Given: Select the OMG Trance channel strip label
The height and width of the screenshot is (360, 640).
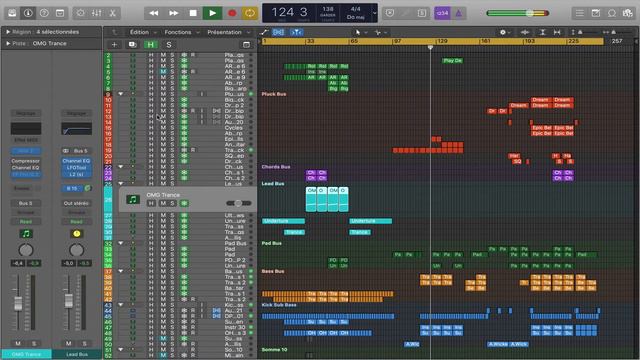Looking at the screenshot, I should pos(26,354).
